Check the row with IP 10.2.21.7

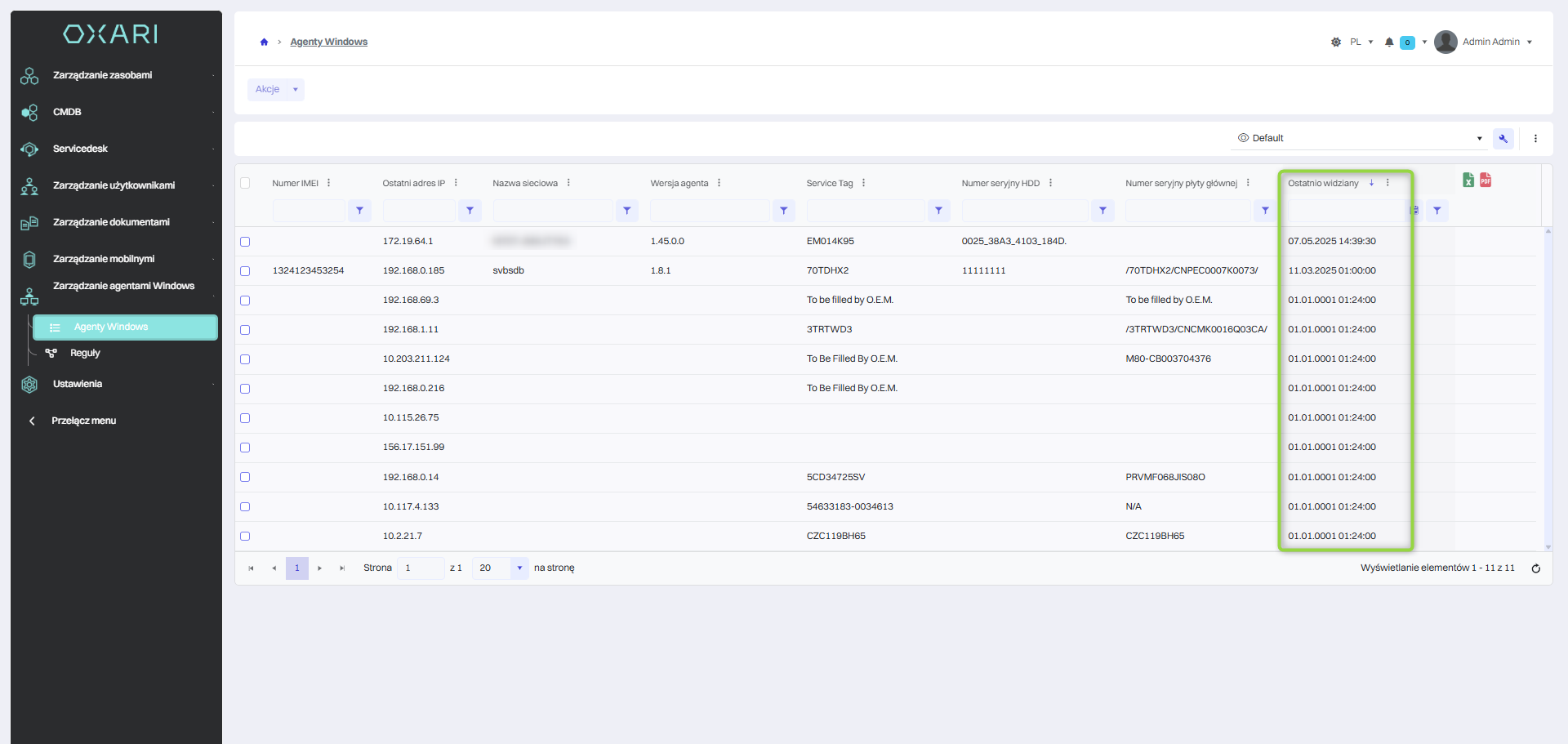[x=245, y=537]
